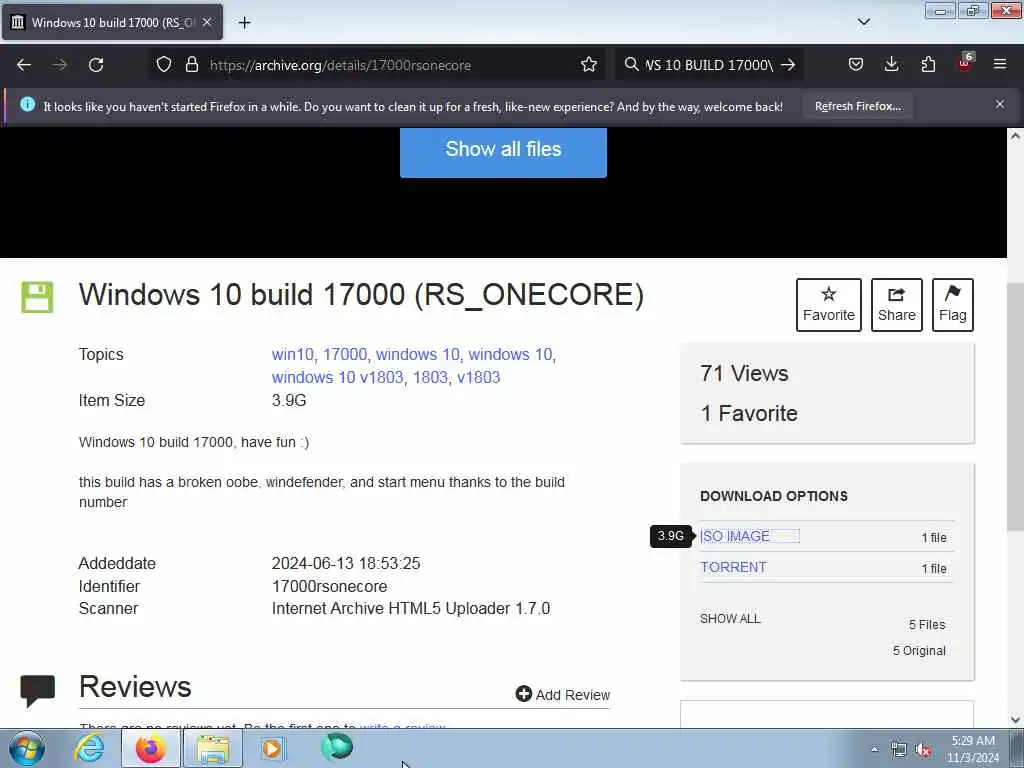Open Windows Explorer from the taskbar
The image size is (1024, 768).
click(x=213, y=748)
